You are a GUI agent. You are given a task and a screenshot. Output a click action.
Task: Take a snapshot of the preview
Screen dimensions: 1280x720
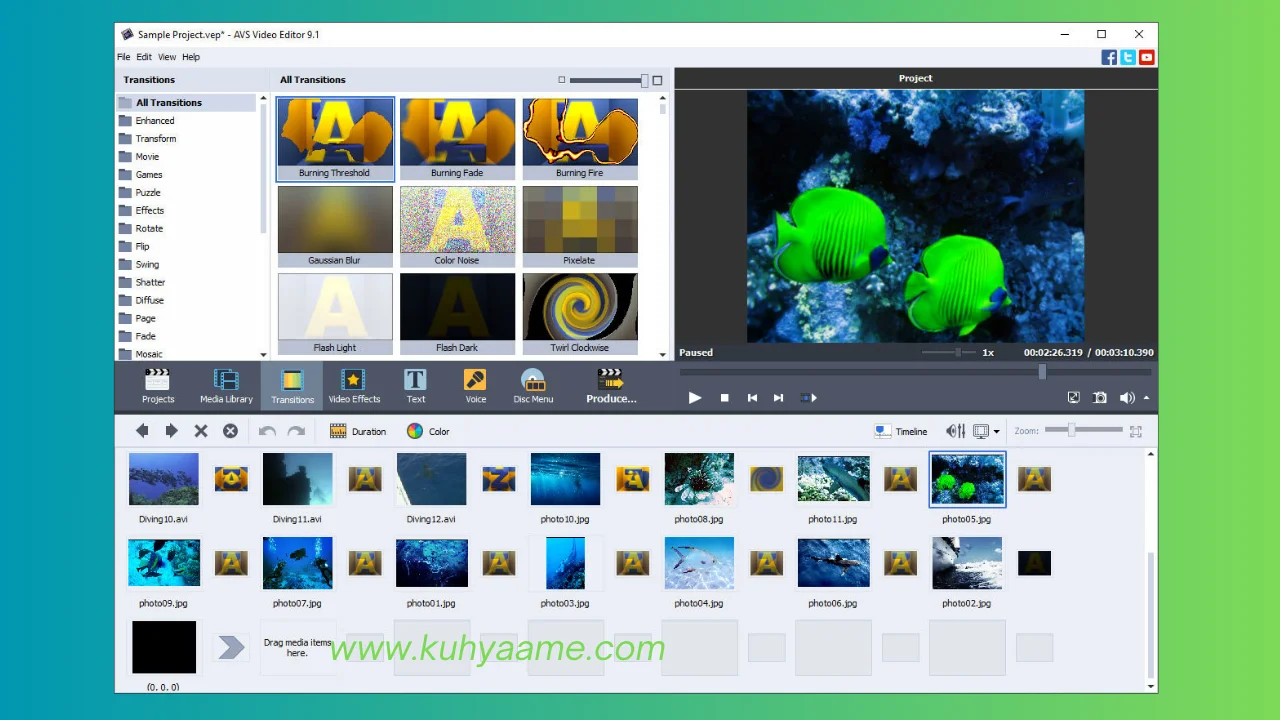coord(1100,398)
